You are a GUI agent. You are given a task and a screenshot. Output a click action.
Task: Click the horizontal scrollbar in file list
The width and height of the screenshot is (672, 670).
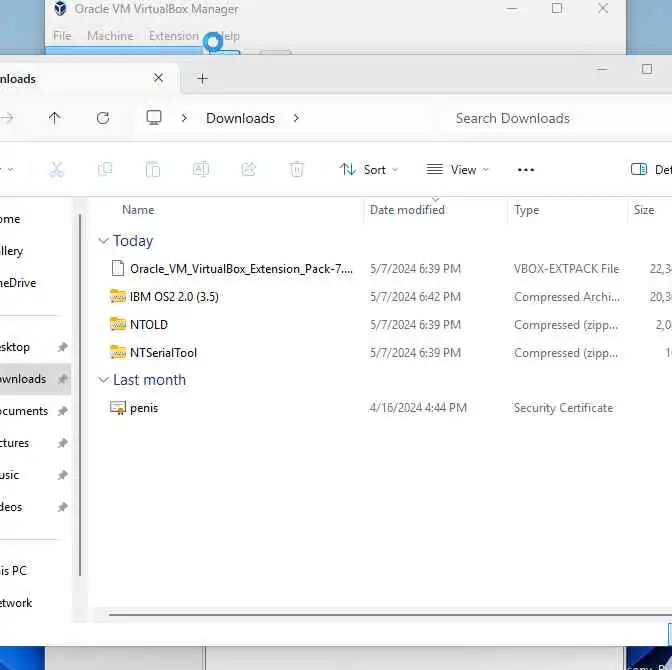[x=390, y=615]
